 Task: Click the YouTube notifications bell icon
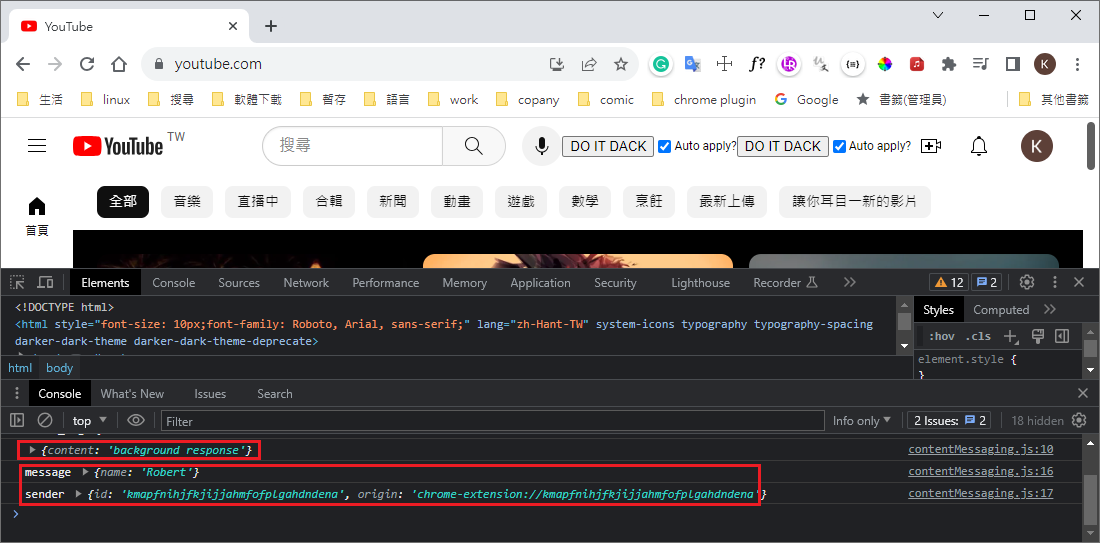click(x=979, y=146)
